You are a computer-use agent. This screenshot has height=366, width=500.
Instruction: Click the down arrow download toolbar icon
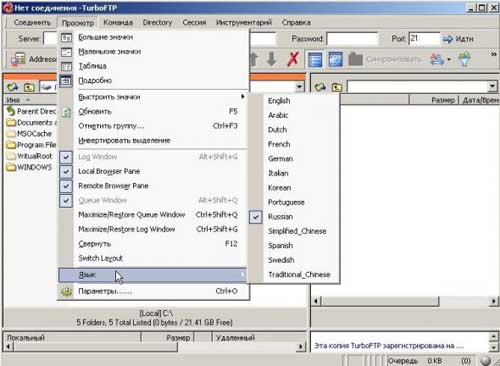272,59
